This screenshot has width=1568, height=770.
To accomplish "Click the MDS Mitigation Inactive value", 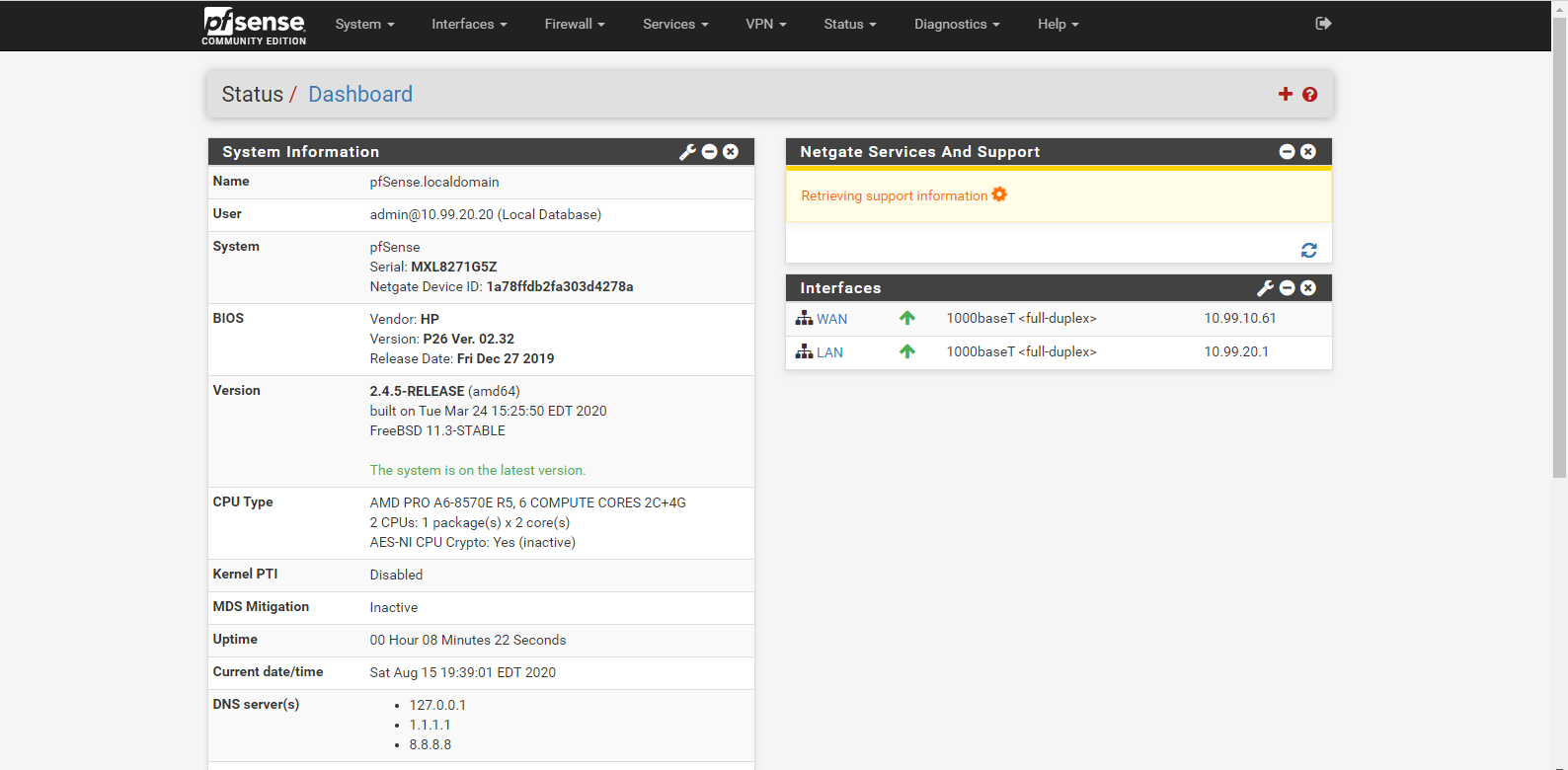I will 394,608.
